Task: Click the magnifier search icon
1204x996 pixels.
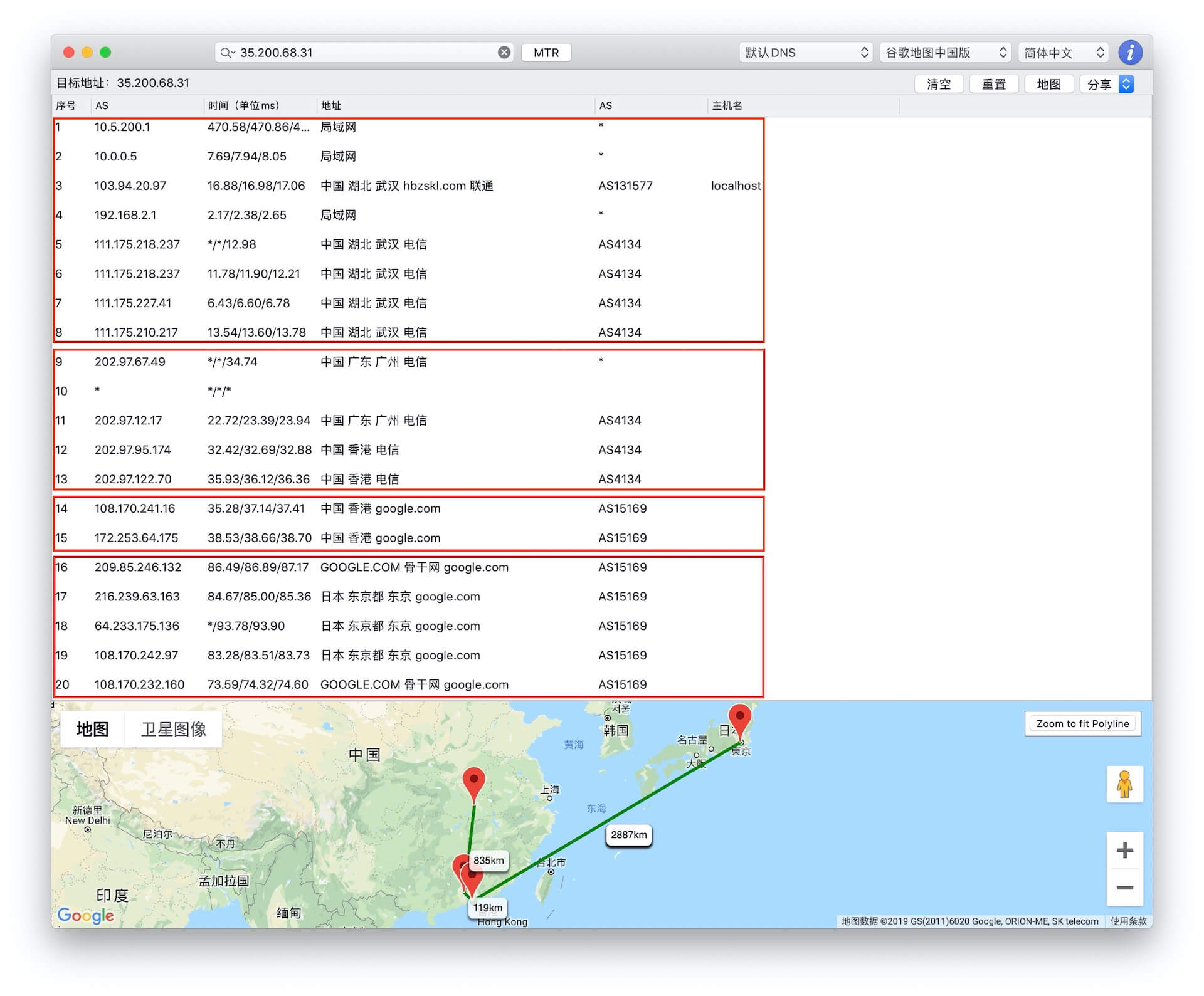Action: [x=226, y=53]
